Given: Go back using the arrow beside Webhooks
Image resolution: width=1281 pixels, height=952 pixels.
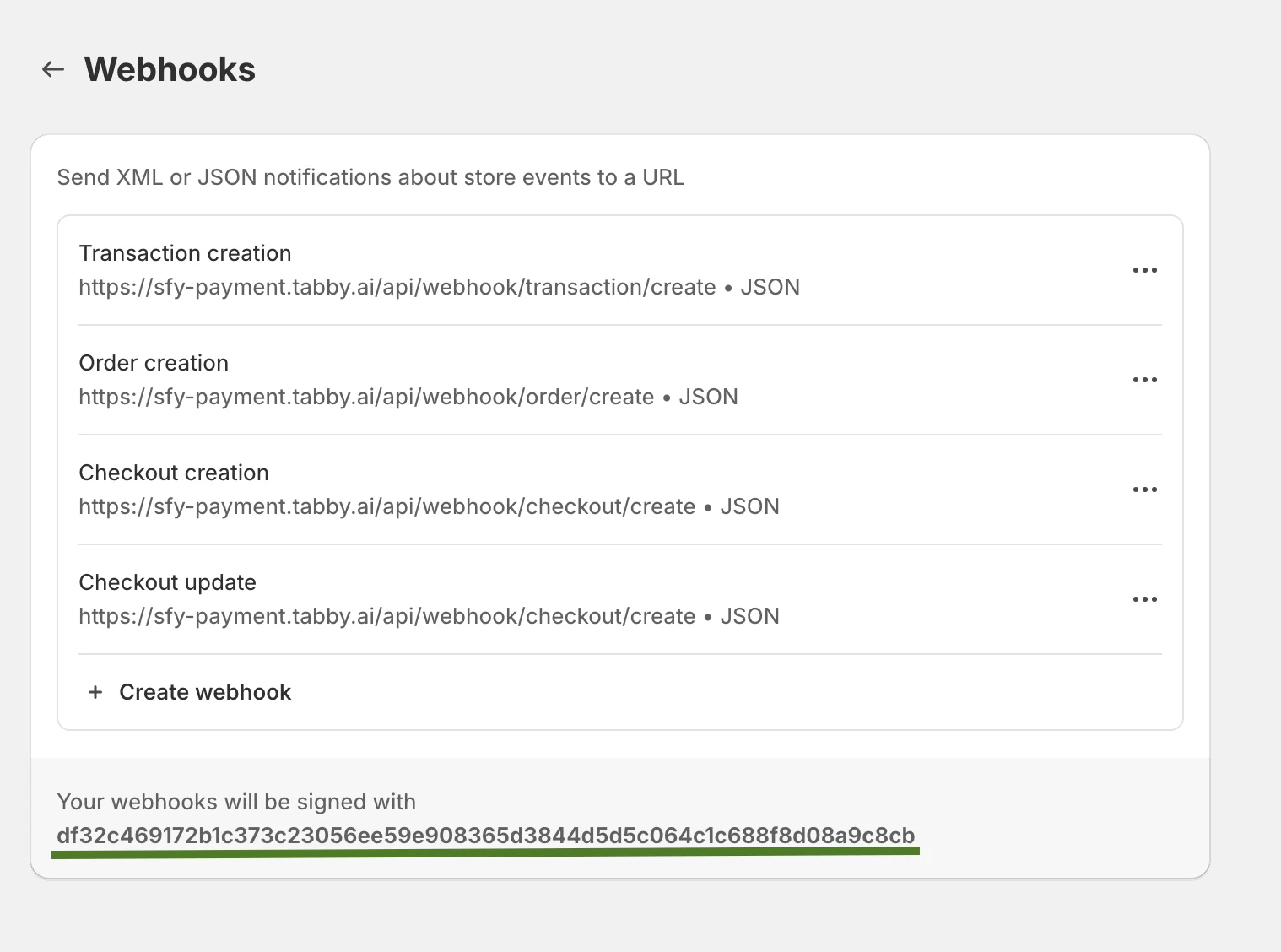Looking at the screenshot, I should coord(53,69).
